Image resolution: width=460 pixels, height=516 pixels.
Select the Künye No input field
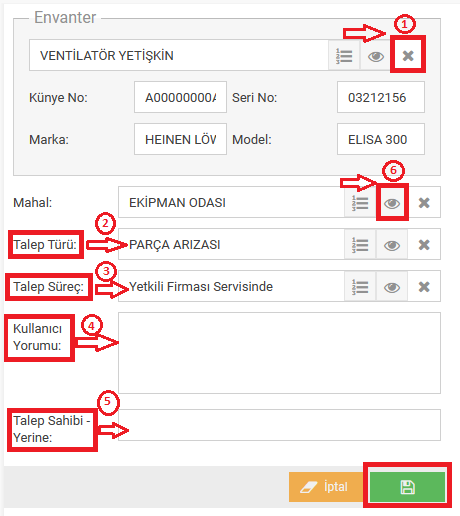point(180,97)
